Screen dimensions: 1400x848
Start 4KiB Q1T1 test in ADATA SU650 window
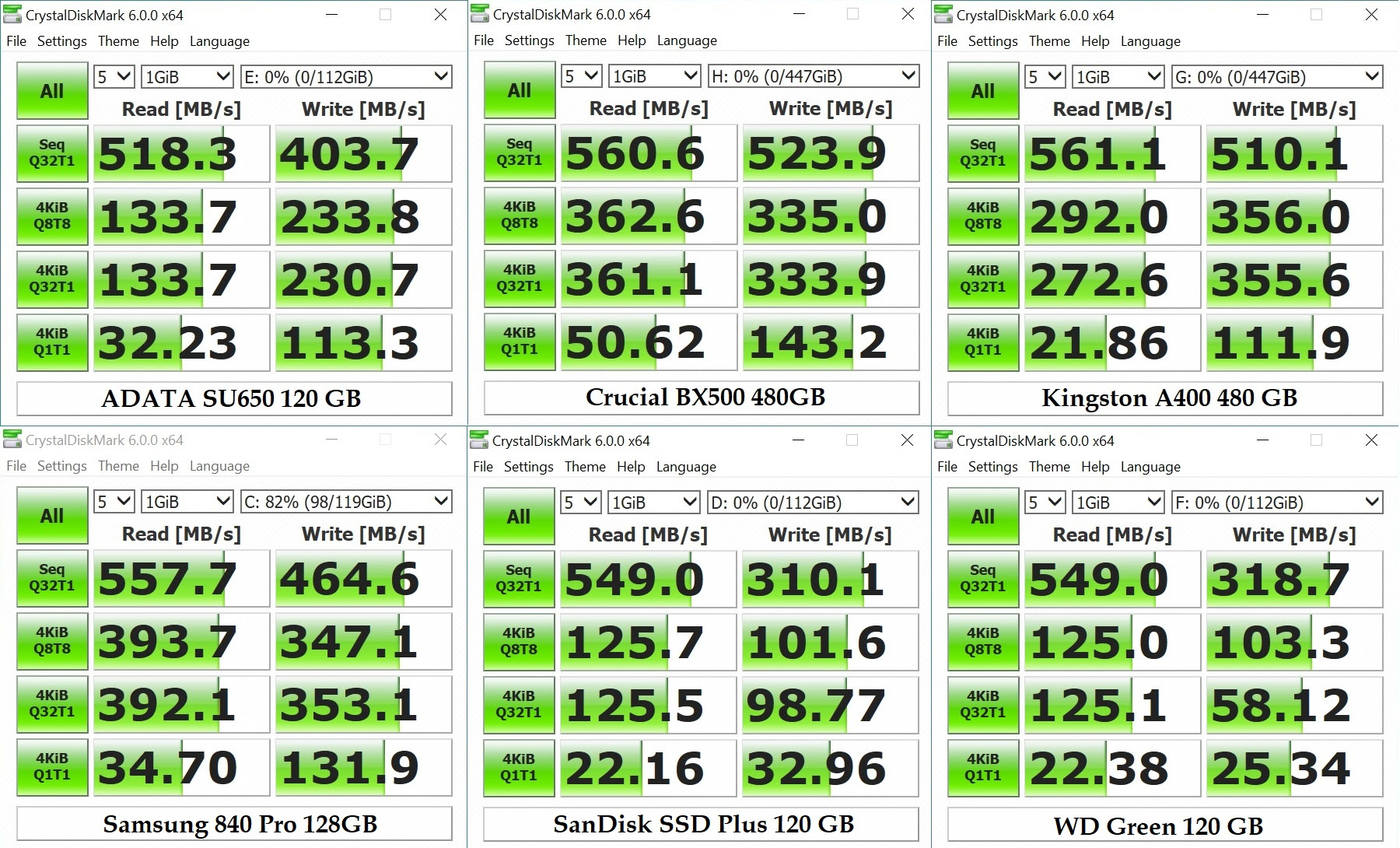pyautogui.click(x=52, y=342)
